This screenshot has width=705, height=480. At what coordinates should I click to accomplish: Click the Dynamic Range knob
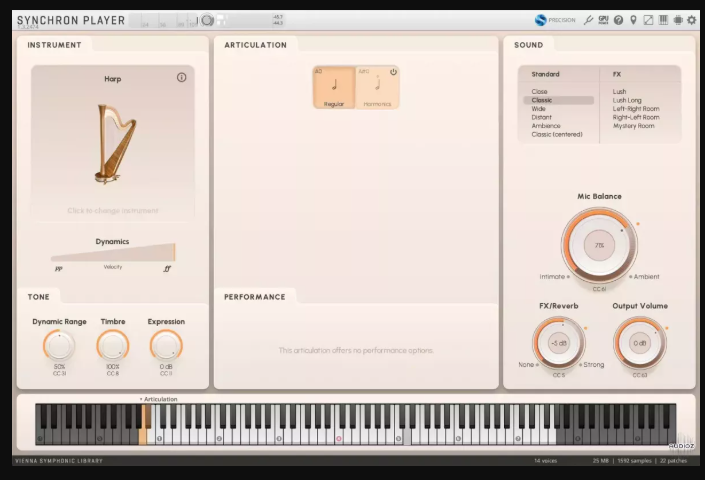(x=59, y=345)
